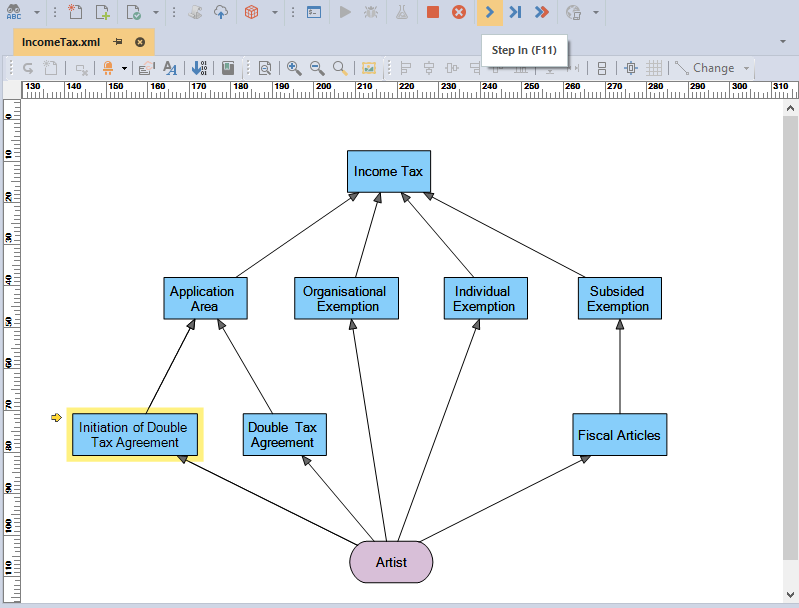Click the red cube icon
The image size is (799, 608).
pyautogui.click(x=251, y=12)
